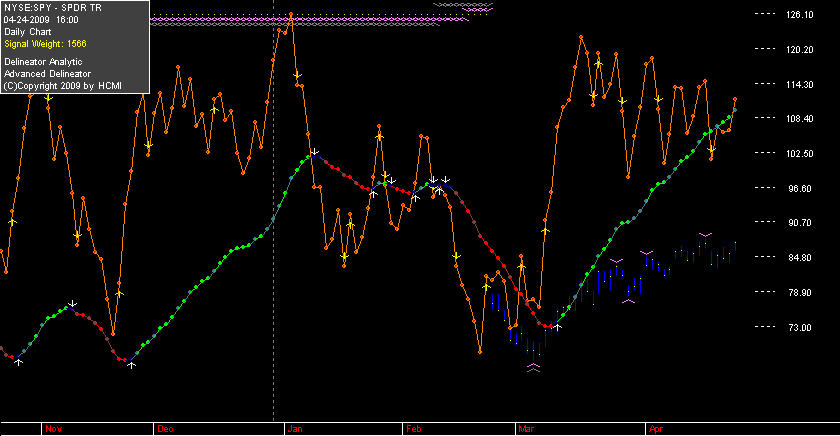This screenshot has width=840, height=436.
Task: Click the Advanced Delineator text
Action: click(x=47, y=74)
